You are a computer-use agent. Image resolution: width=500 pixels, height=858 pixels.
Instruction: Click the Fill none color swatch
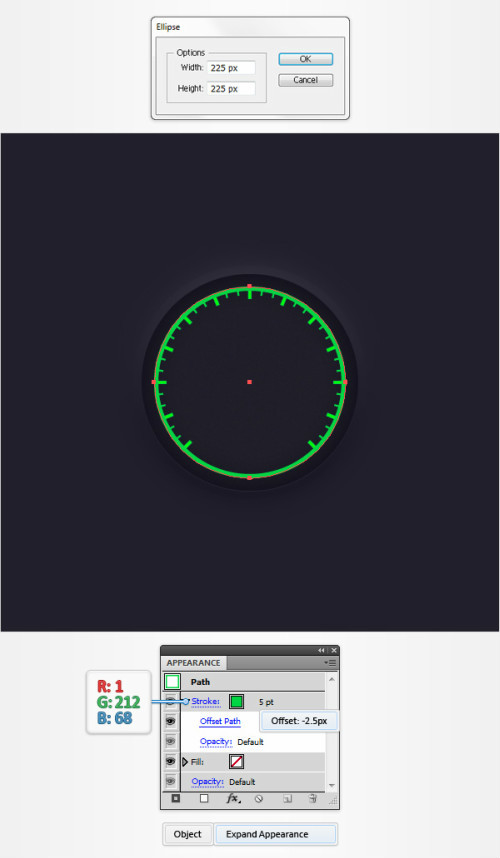pyautogui.click(x=236, y=761)
